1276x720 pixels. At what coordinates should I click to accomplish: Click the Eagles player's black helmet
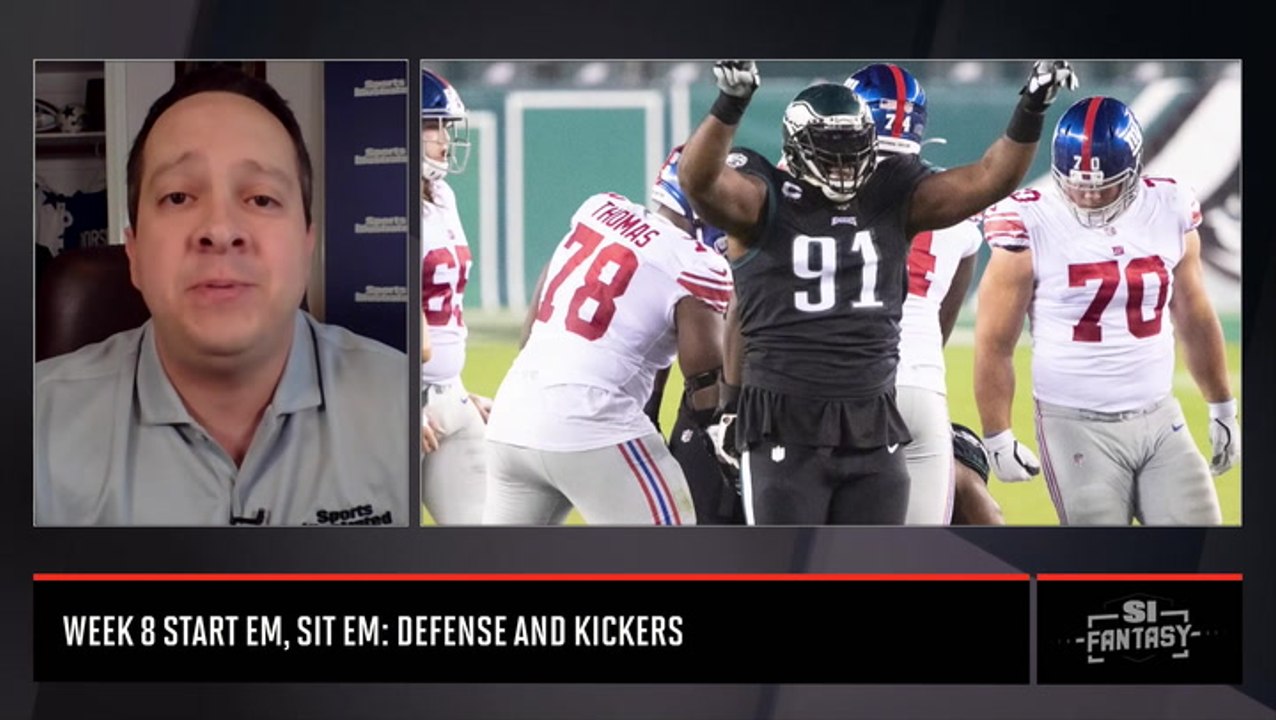tap(829, 141)
